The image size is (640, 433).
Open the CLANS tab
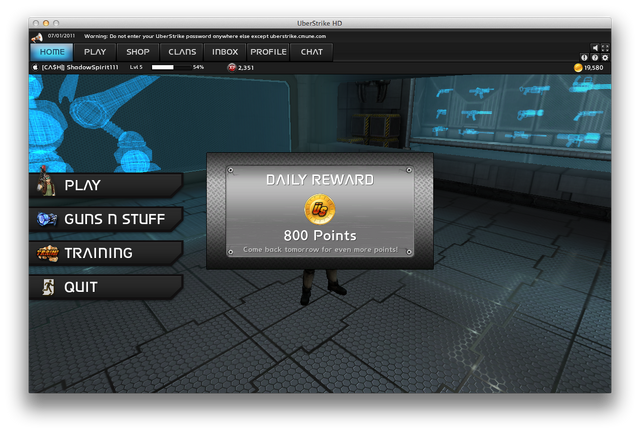point(182,52)
